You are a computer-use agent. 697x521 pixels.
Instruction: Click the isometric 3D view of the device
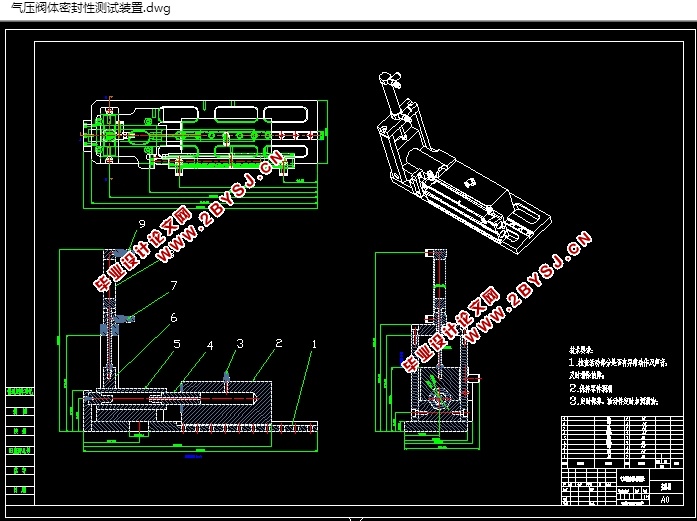(464, 163)
